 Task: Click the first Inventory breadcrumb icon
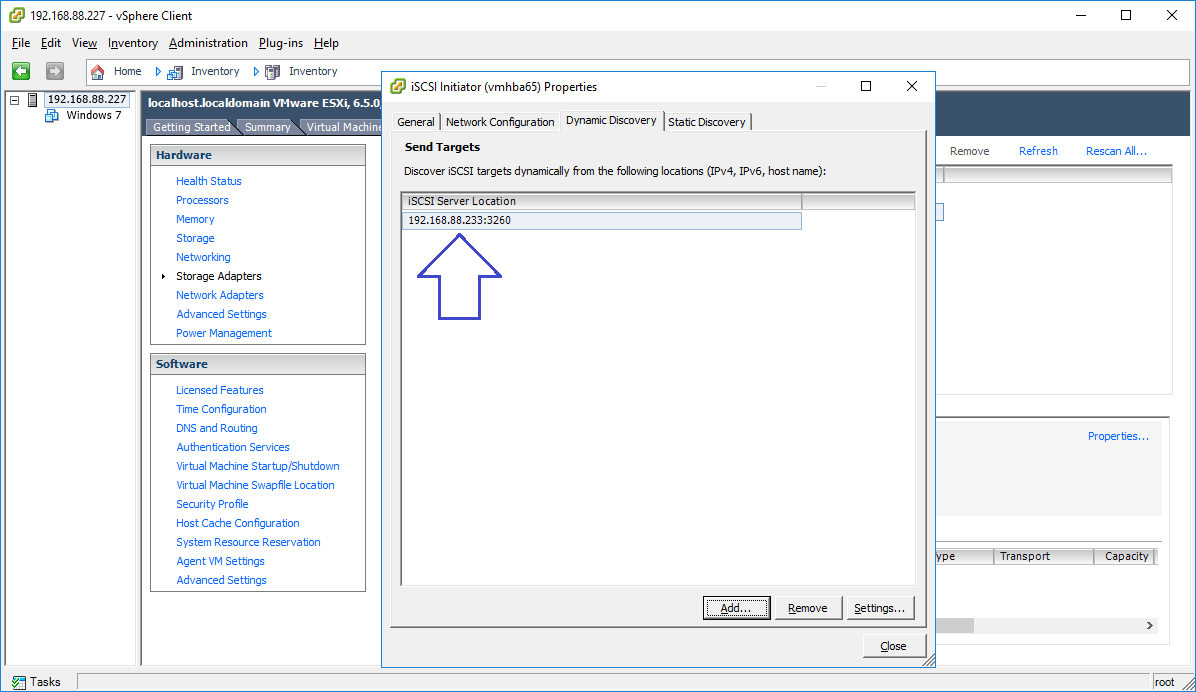click(175, 72)
